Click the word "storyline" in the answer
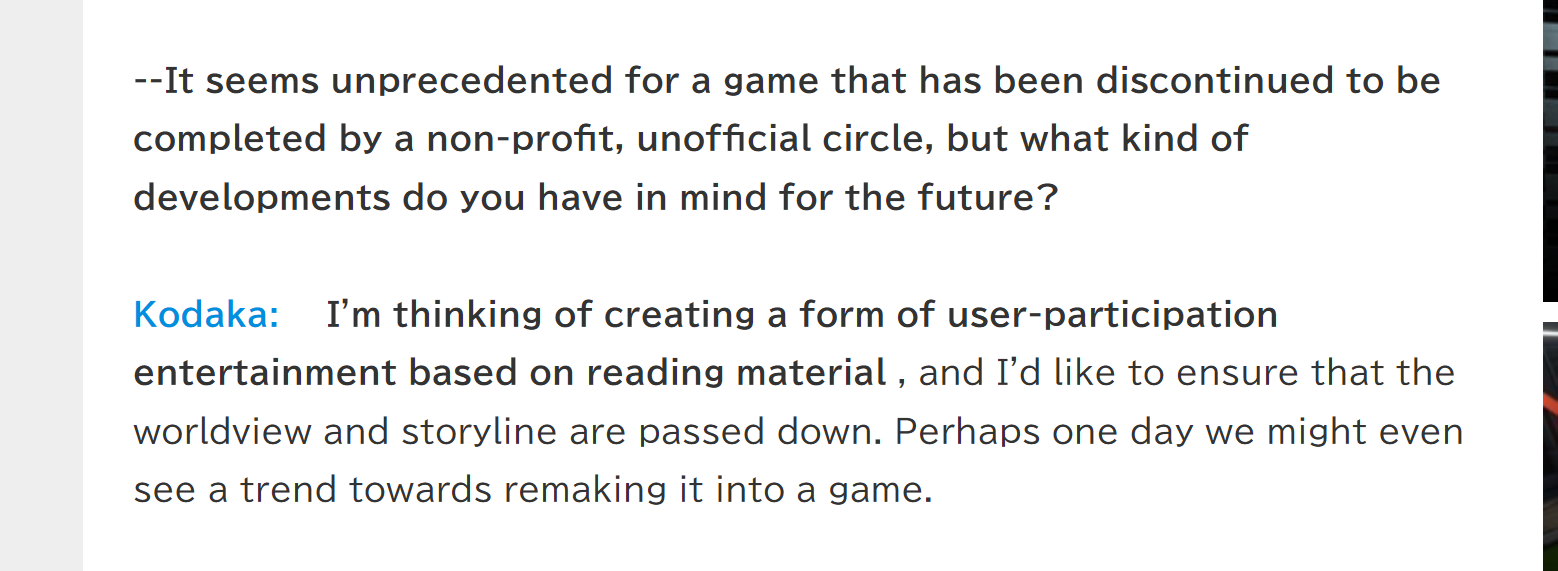Screen dimensions: 1558x571 (479, 431)
